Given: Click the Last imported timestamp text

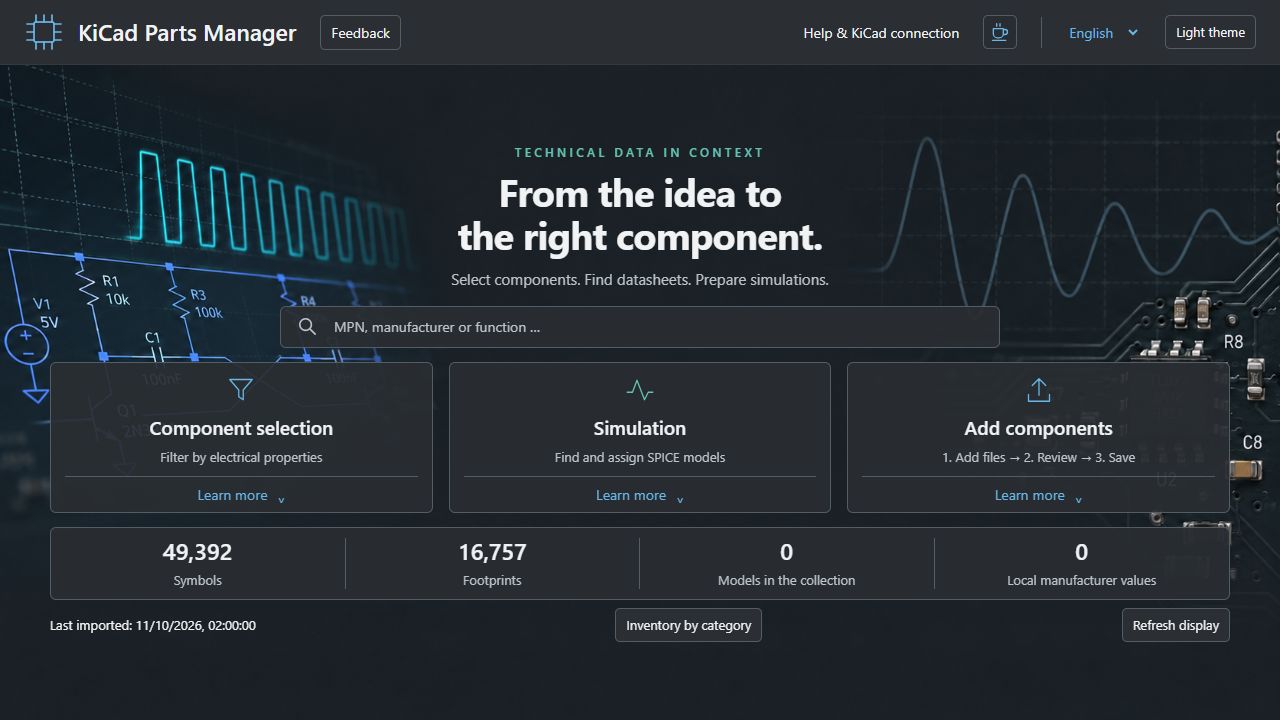Looking at the screenshot, I should coord(153,625).
